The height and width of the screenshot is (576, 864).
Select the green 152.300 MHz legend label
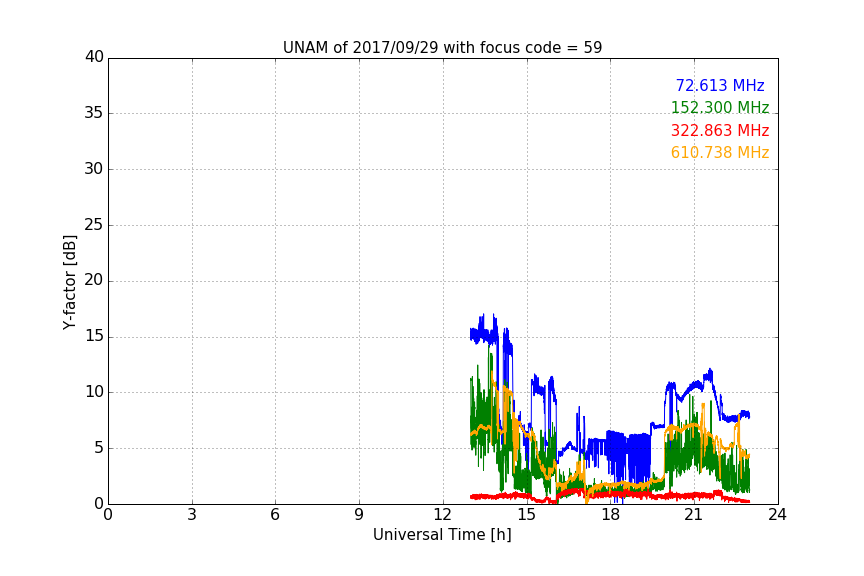(x=720, y=107)
